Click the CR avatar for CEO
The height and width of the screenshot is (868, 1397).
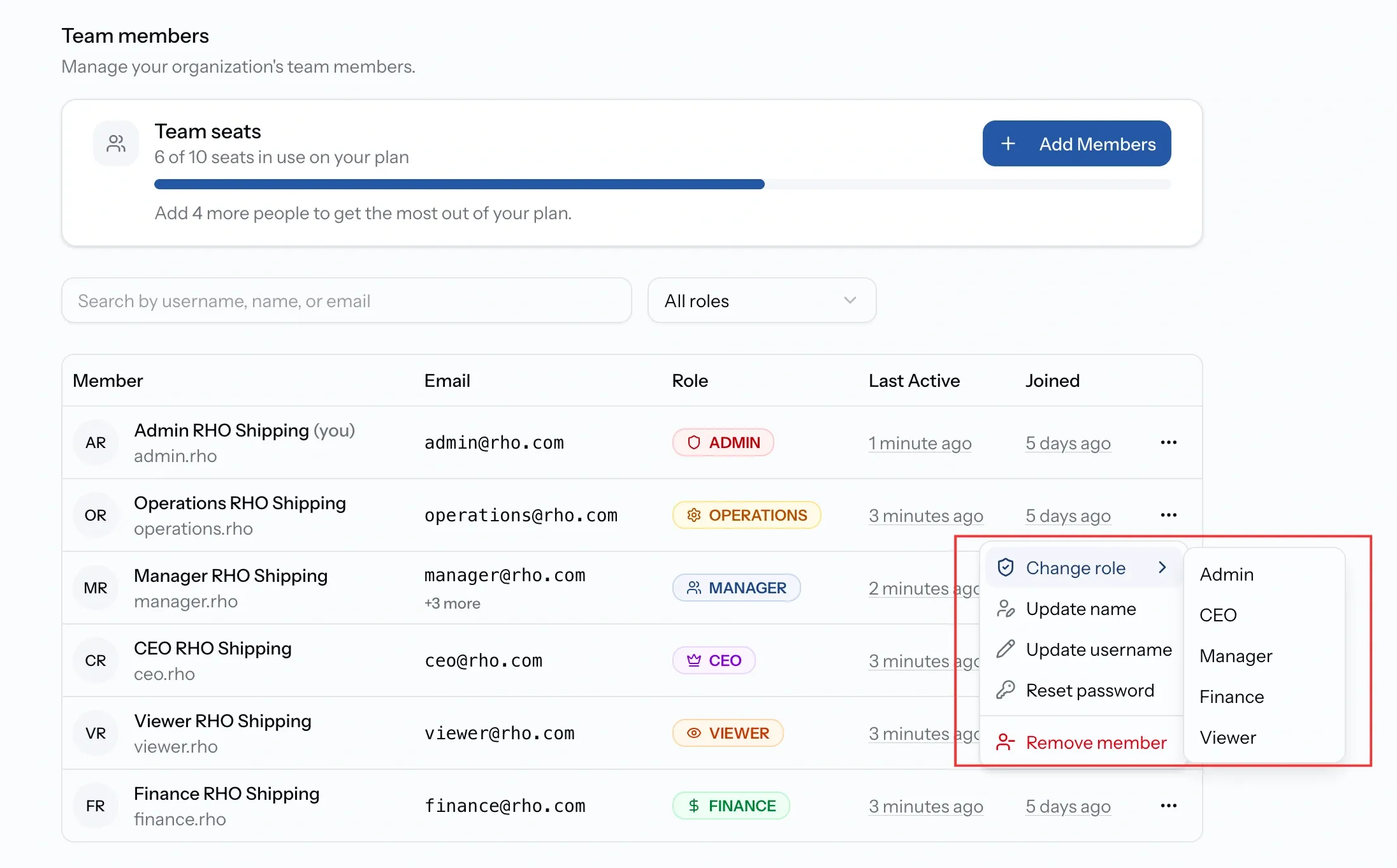point(96,660)
